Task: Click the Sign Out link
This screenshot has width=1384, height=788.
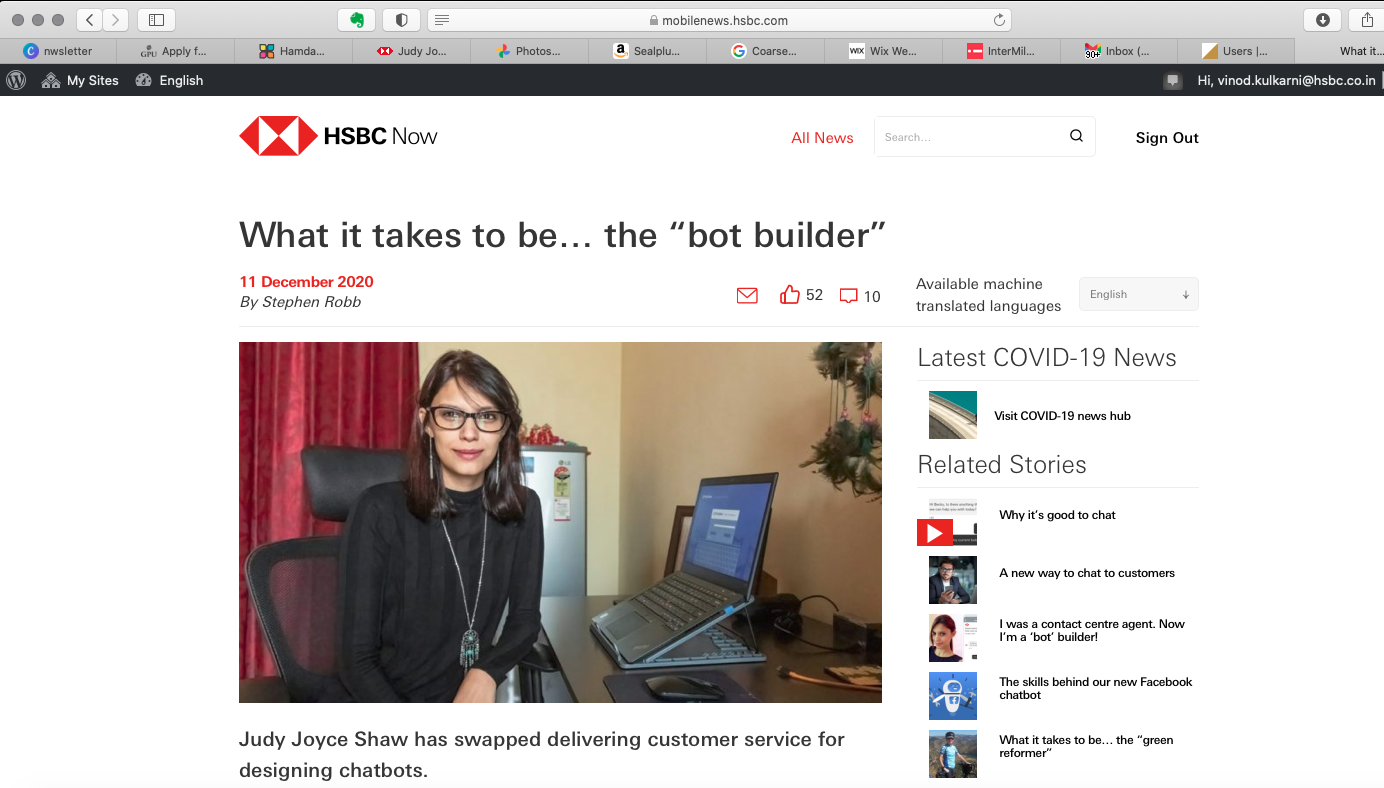Action: [1167, 138]
